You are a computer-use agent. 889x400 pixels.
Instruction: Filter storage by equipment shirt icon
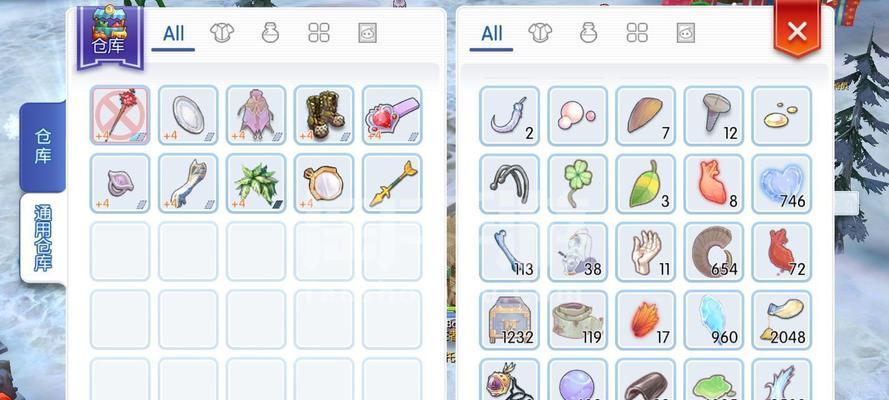(222, 33)
